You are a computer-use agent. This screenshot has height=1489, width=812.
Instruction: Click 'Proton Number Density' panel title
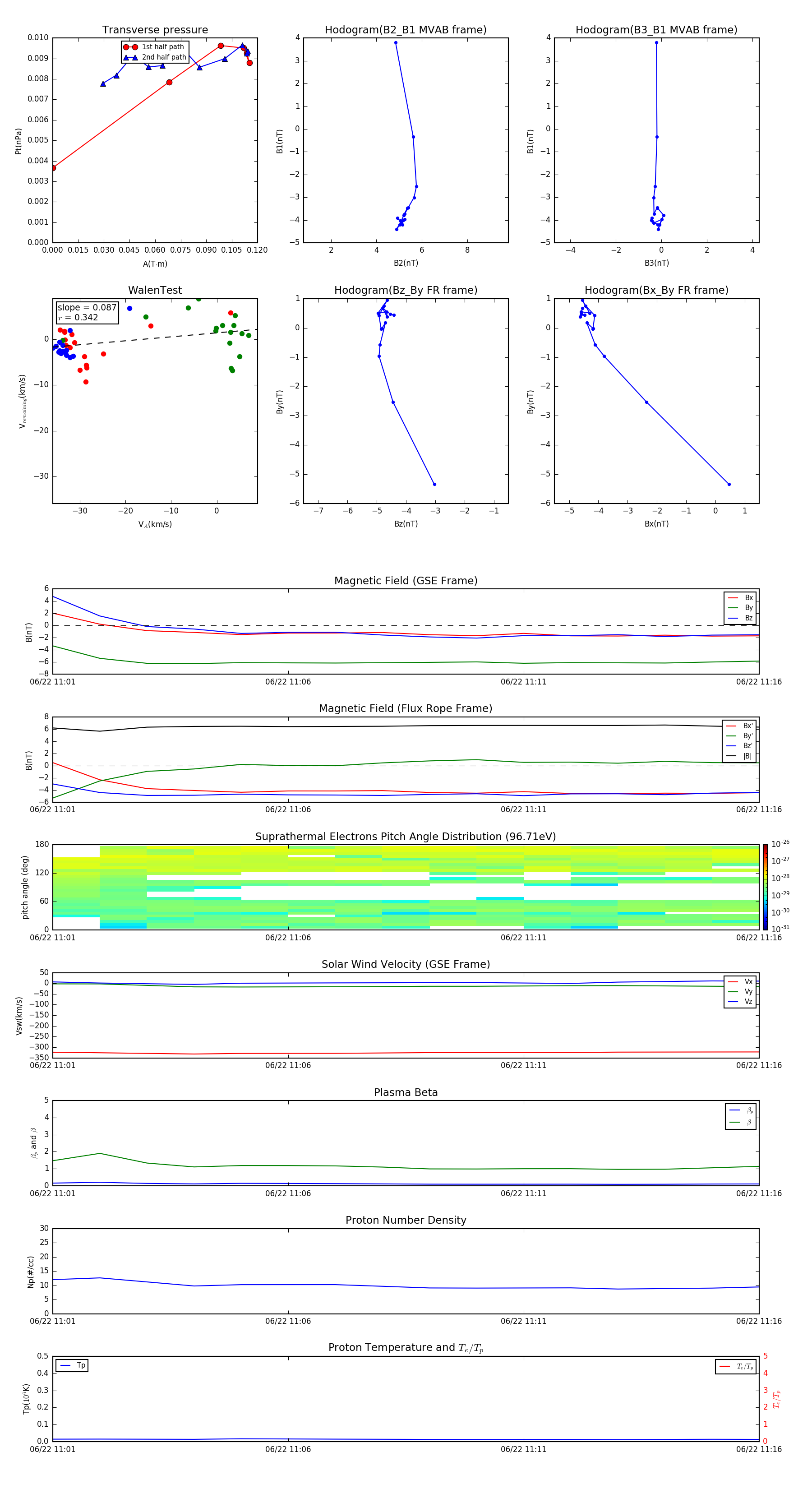(x=406, y=1221)
